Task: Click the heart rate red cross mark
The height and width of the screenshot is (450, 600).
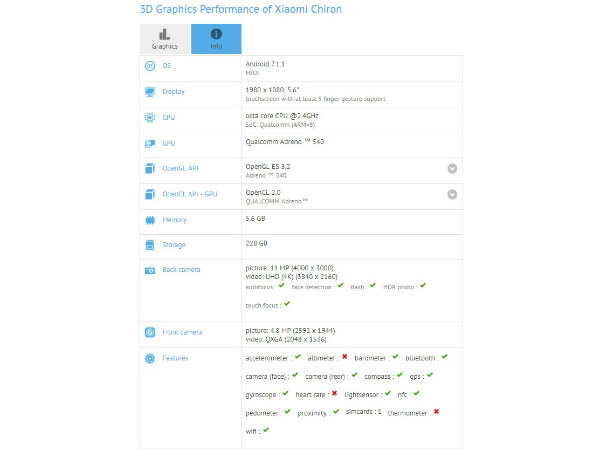Action: point(334,393)
